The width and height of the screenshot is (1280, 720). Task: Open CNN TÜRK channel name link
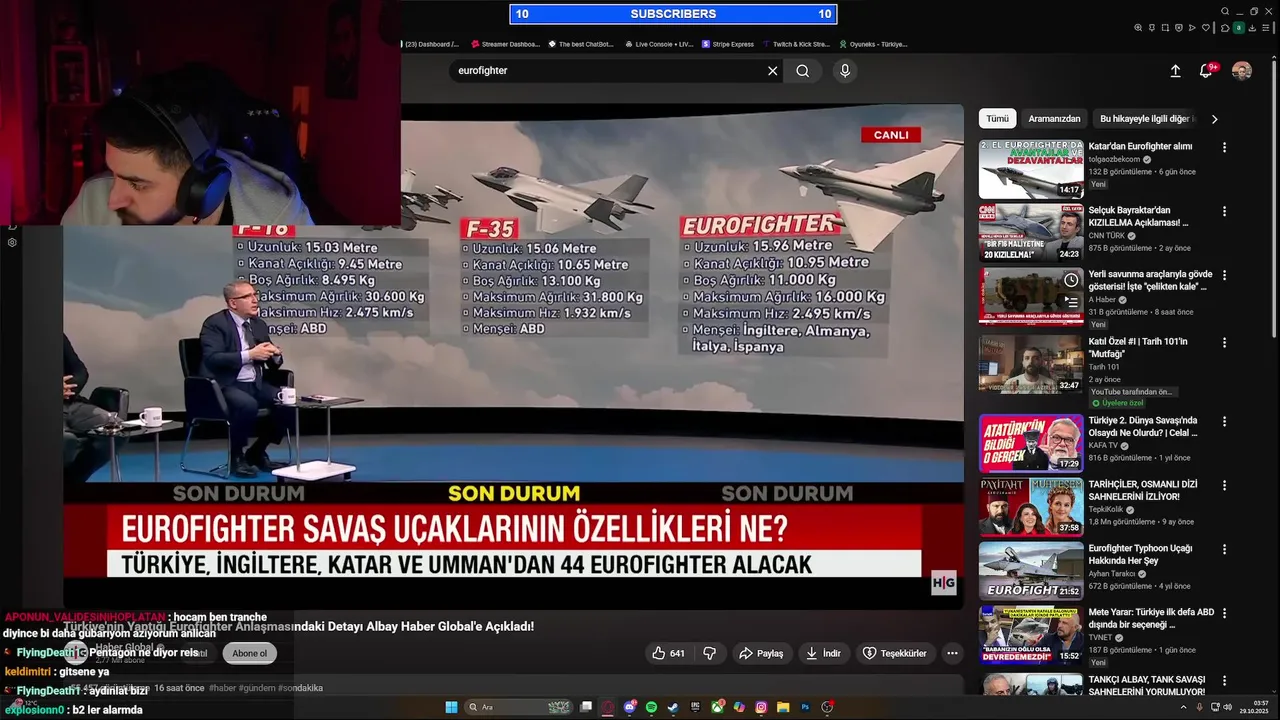tap(1107, 236)
